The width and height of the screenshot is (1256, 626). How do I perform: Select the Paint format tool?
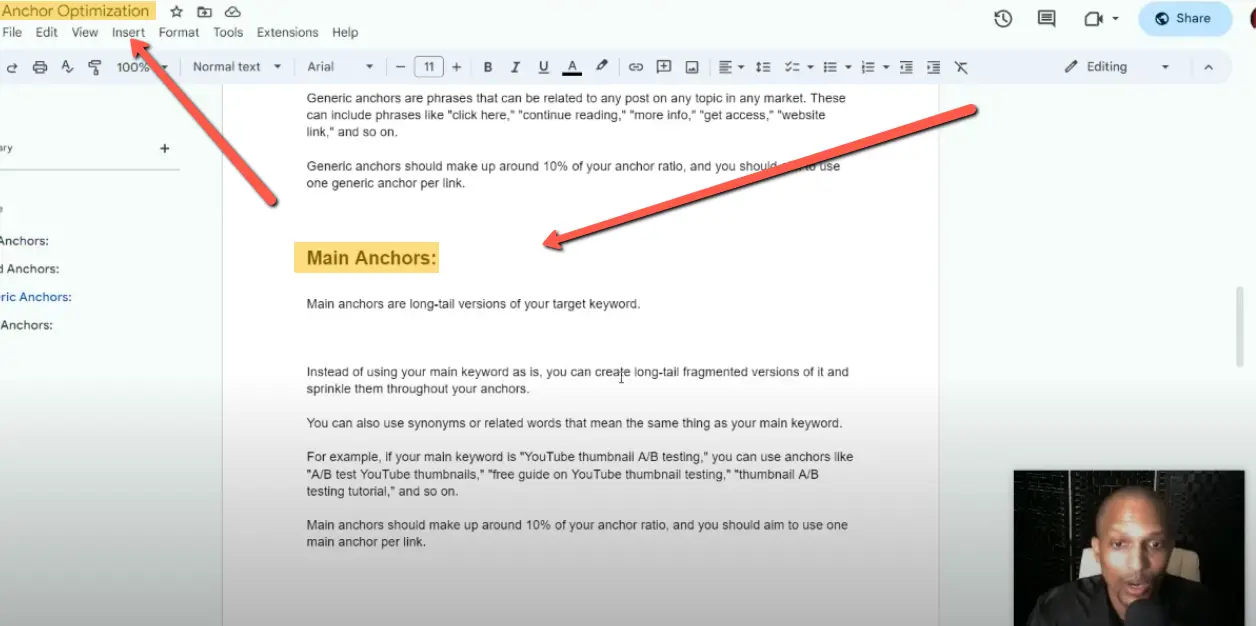coord(93,66)
